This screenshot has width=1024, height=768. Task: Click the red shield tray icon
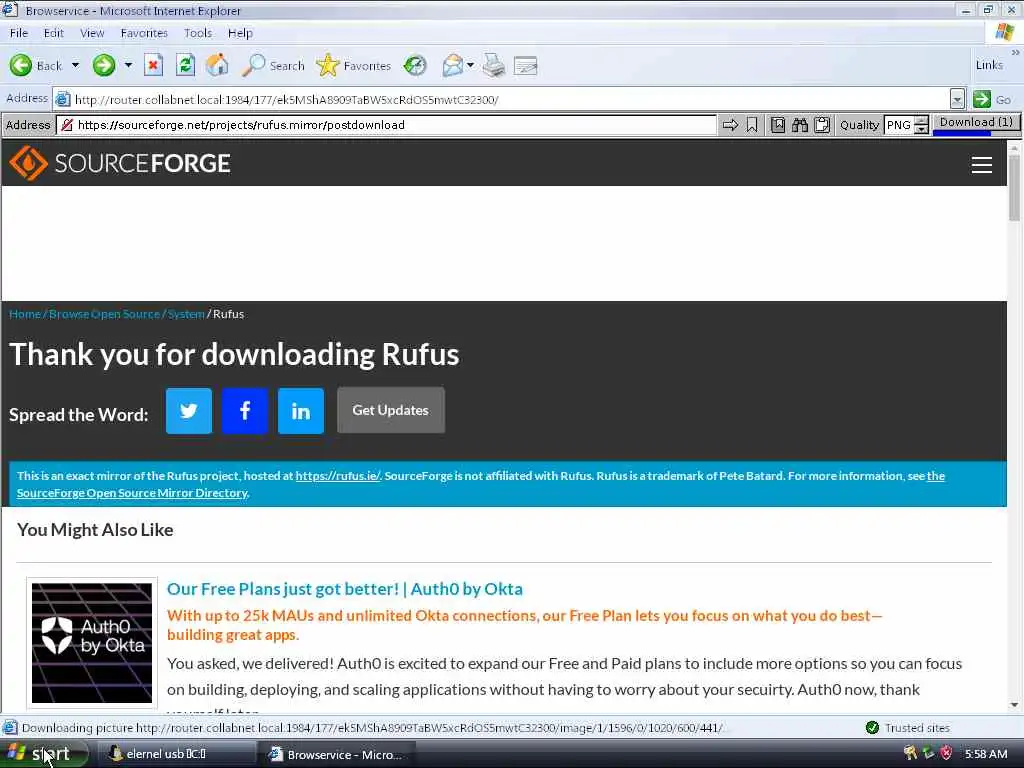click(x=946, y=754)
